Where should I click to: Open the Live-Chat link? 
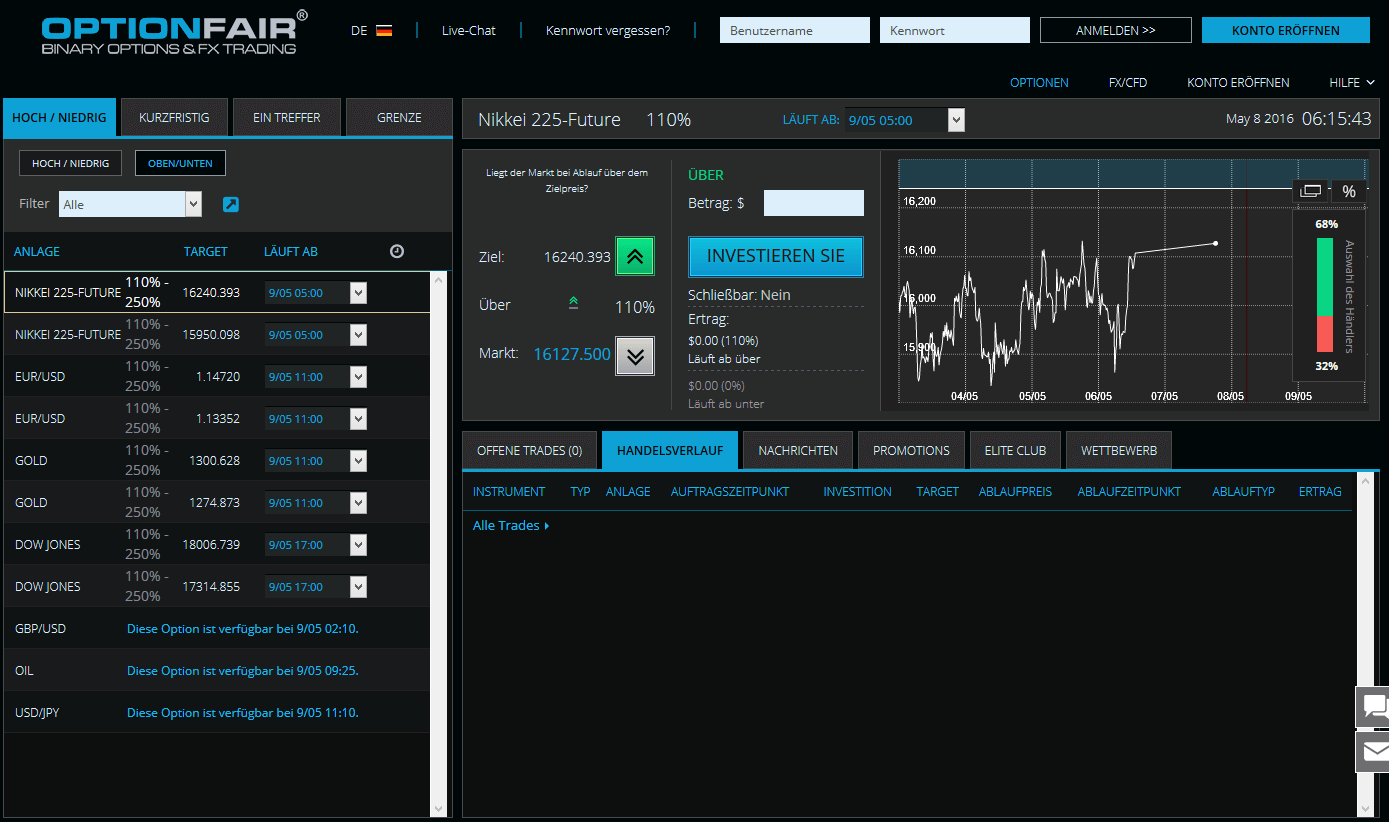(469, 31)
